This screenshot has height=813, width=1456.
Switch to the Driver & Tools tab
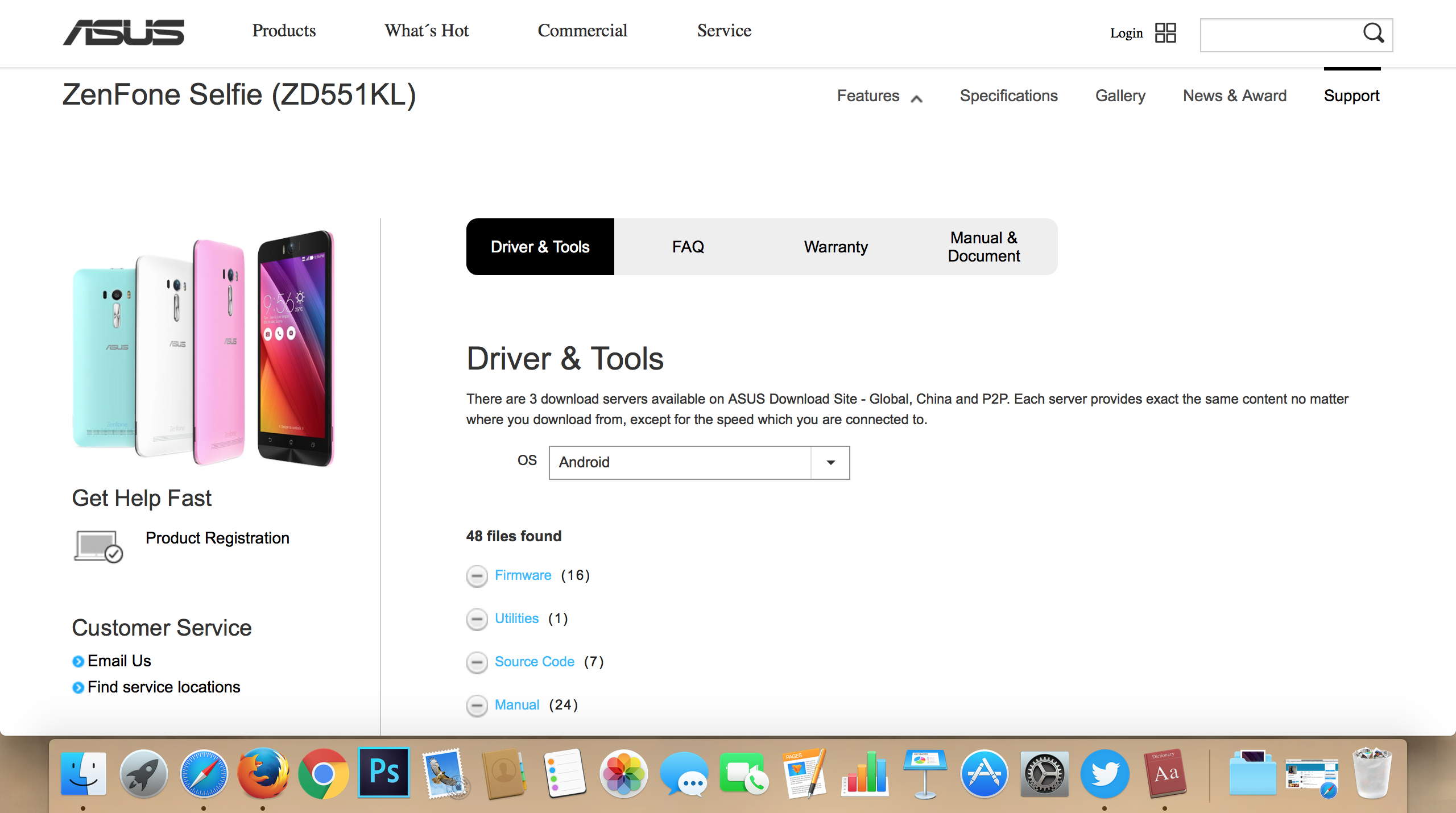[540, 247]
